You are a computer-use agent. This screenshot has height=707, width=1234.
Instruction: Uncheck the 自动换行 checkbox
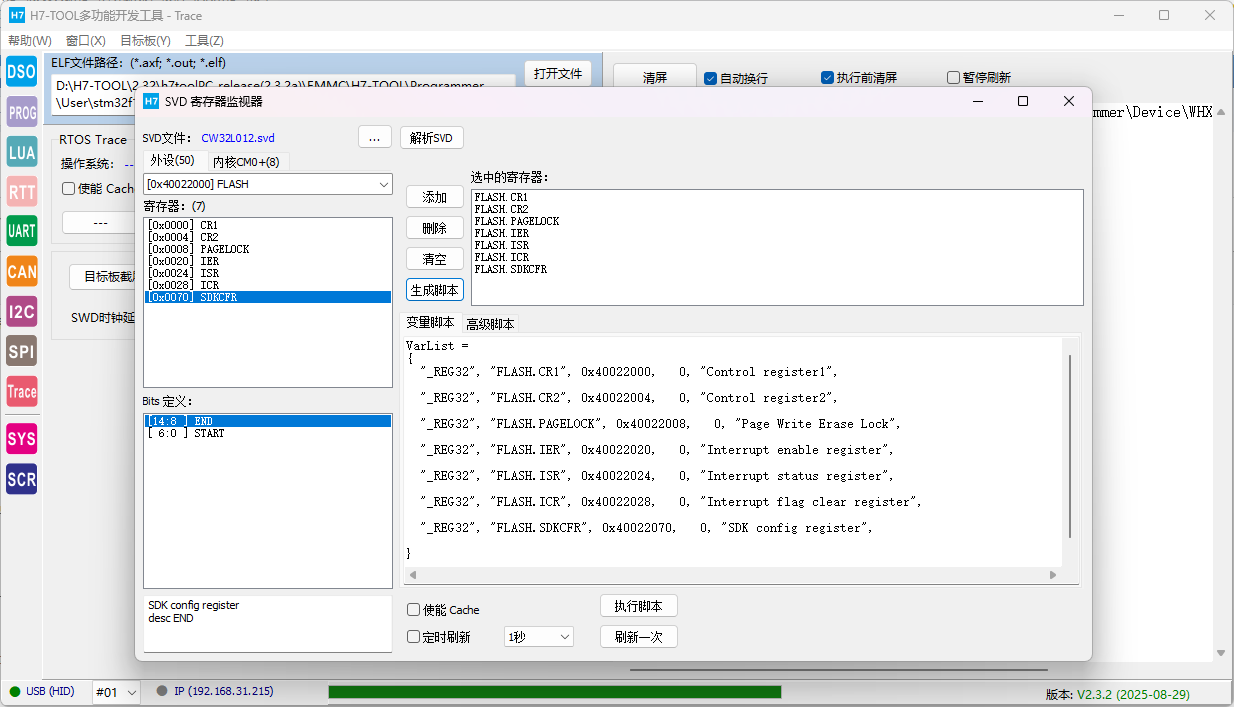click(710, 78)
